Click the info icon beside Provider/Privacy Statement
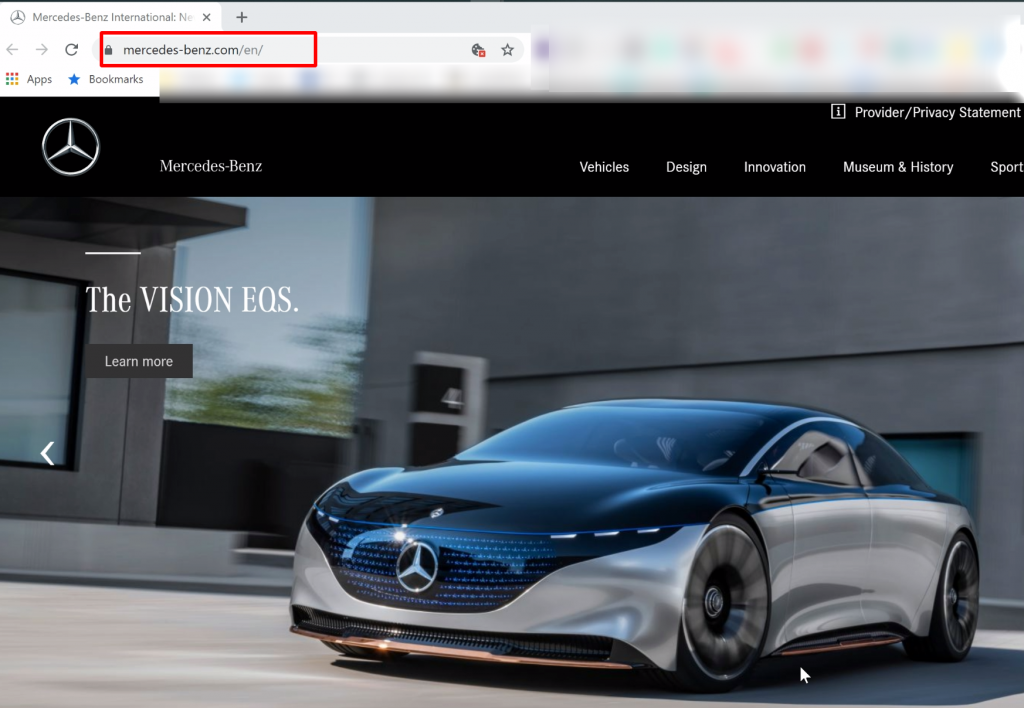1024x708 pixels. pos(836,112)
